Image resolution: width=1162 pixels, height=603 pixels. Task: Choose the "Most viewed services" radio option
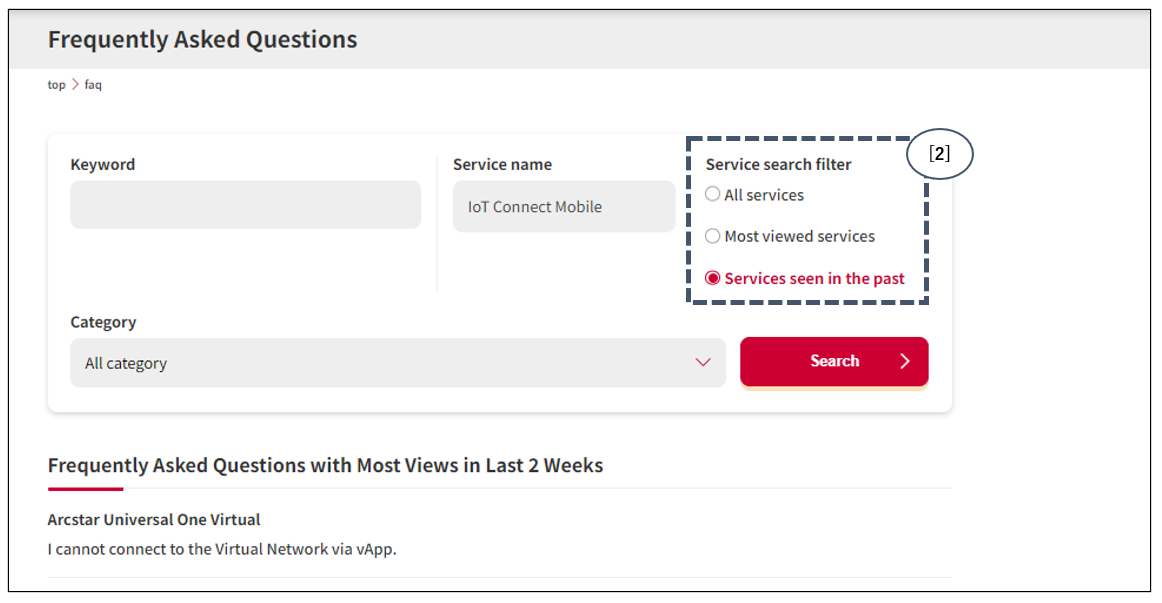pyautogui.click(x=713, y=237)
